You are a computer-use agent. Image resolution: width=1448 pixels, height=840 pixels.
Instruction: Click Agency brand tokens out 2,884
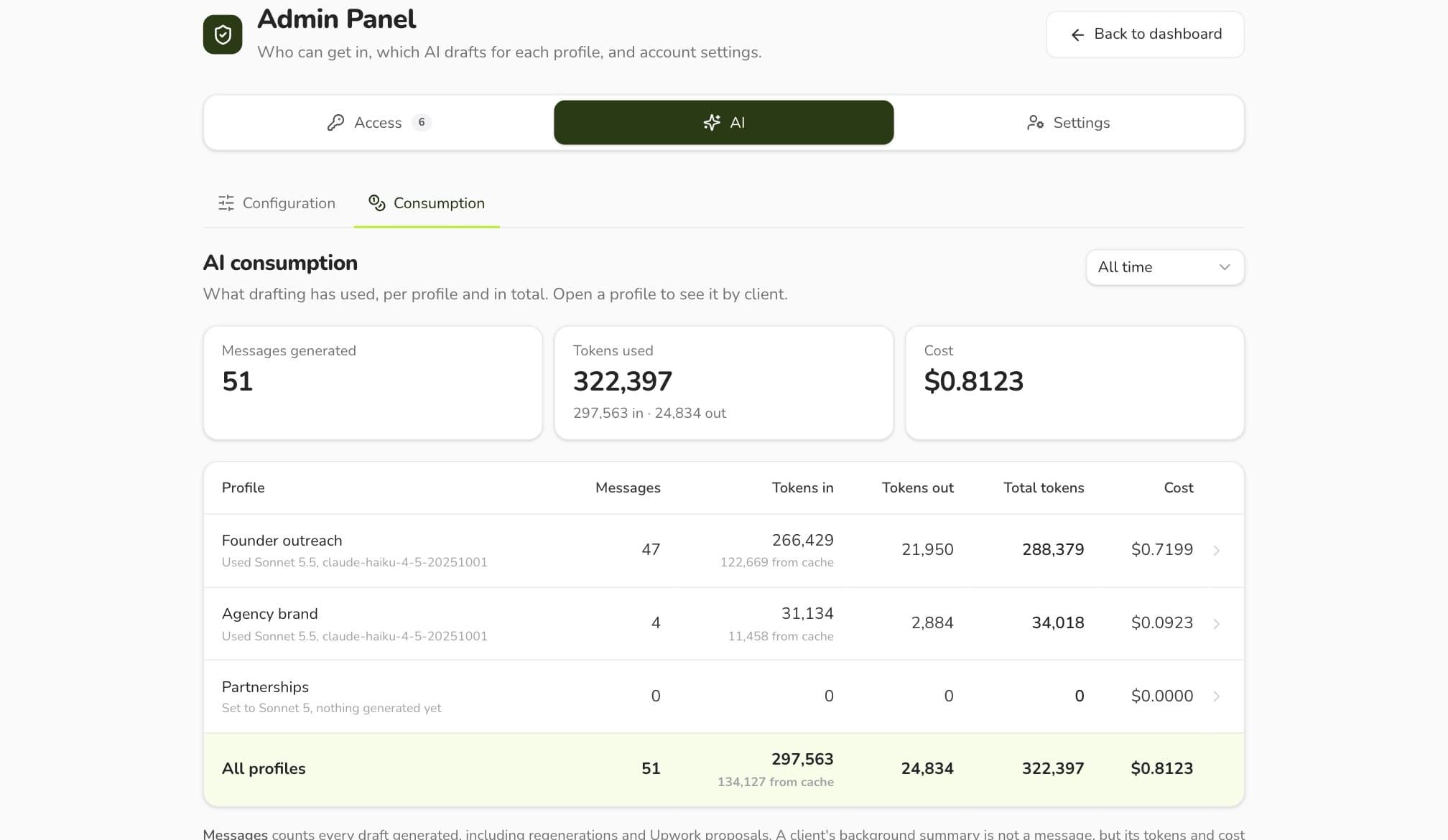coord(932,622)
